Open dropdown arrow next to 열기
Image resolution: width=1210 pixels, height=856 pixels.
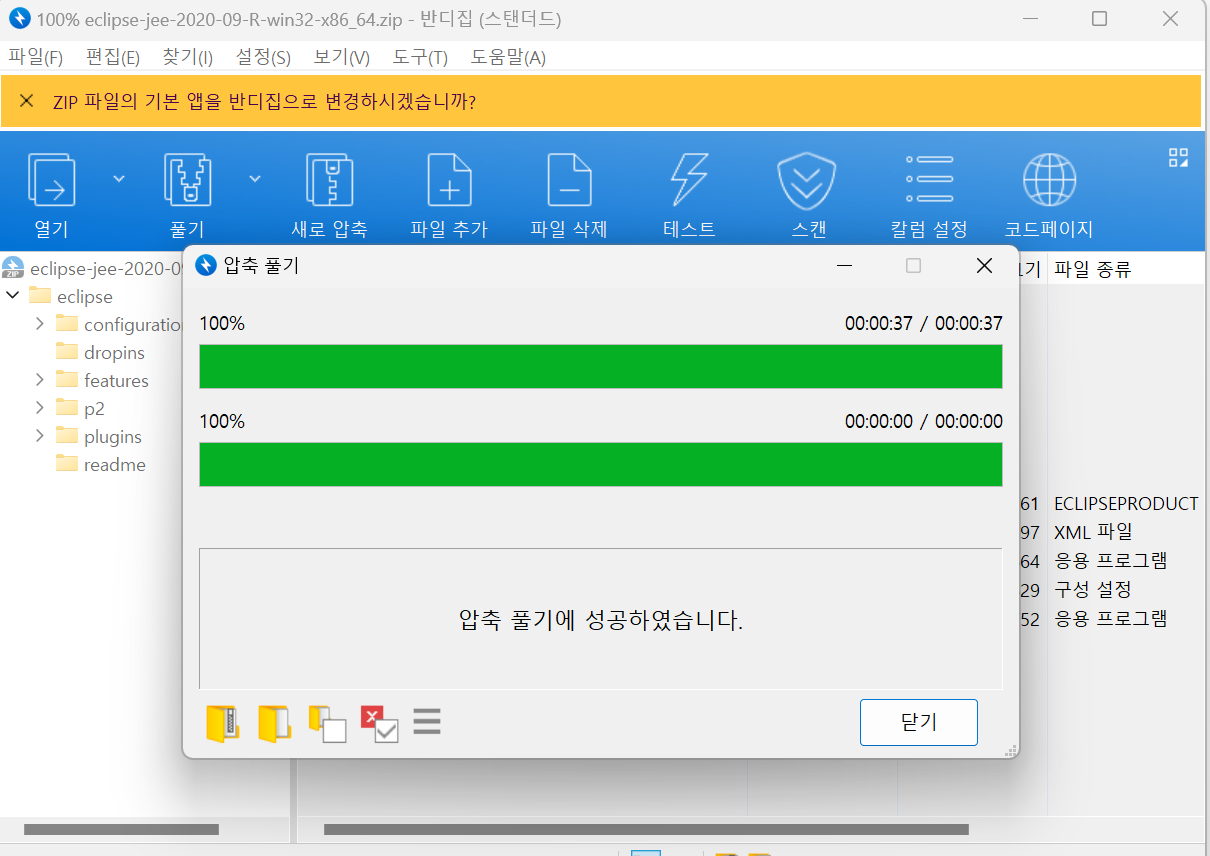tap(119, 178)
